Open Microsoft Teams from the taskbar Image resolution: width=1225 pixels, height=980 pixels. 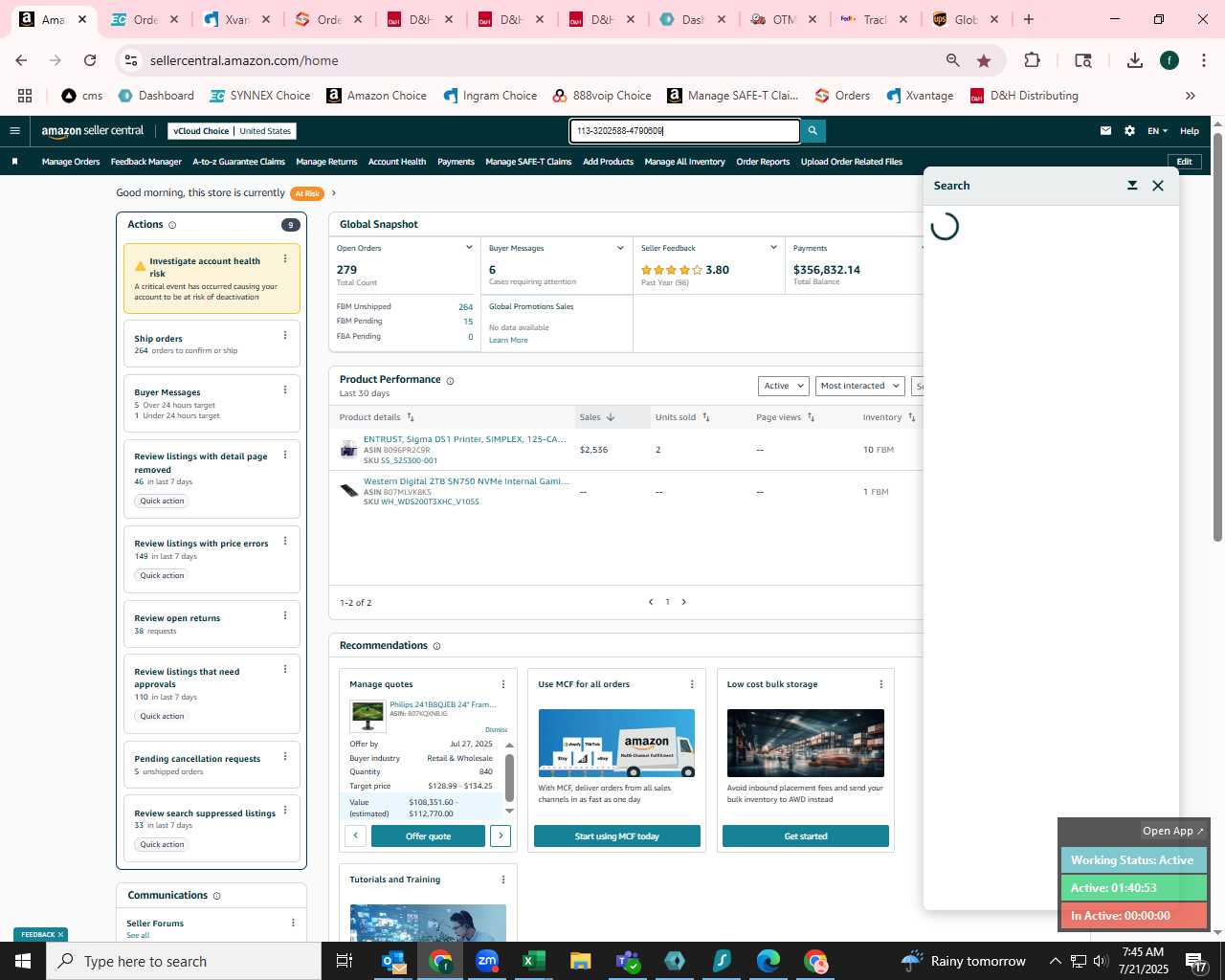tap(628, 961)
